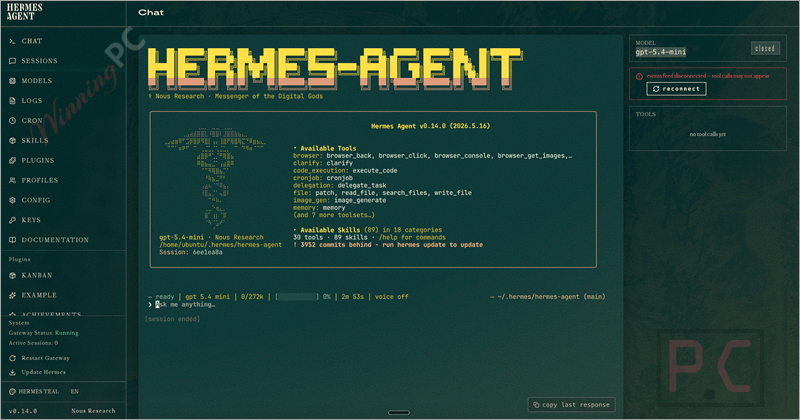Screen dimensions: 800x420
Task: Click the Cron clock icon
Action: [x=12, y=120]
